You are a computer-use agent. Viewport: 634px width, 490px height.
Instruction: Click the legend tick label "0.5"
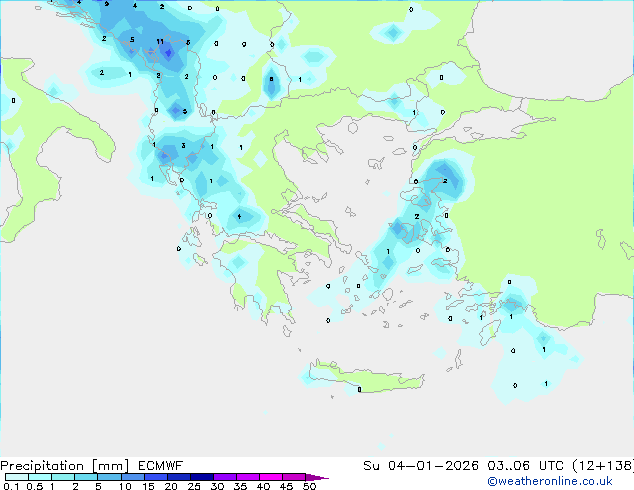pos(35,486)
